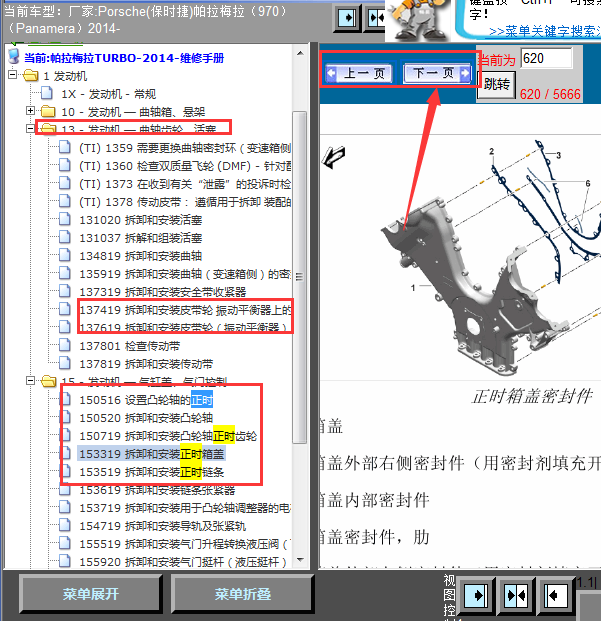The image size is (601, 621).
Task: Open 150719 拆卸和安装凸轮轴正时齿轮
Action: pos(168,436)
